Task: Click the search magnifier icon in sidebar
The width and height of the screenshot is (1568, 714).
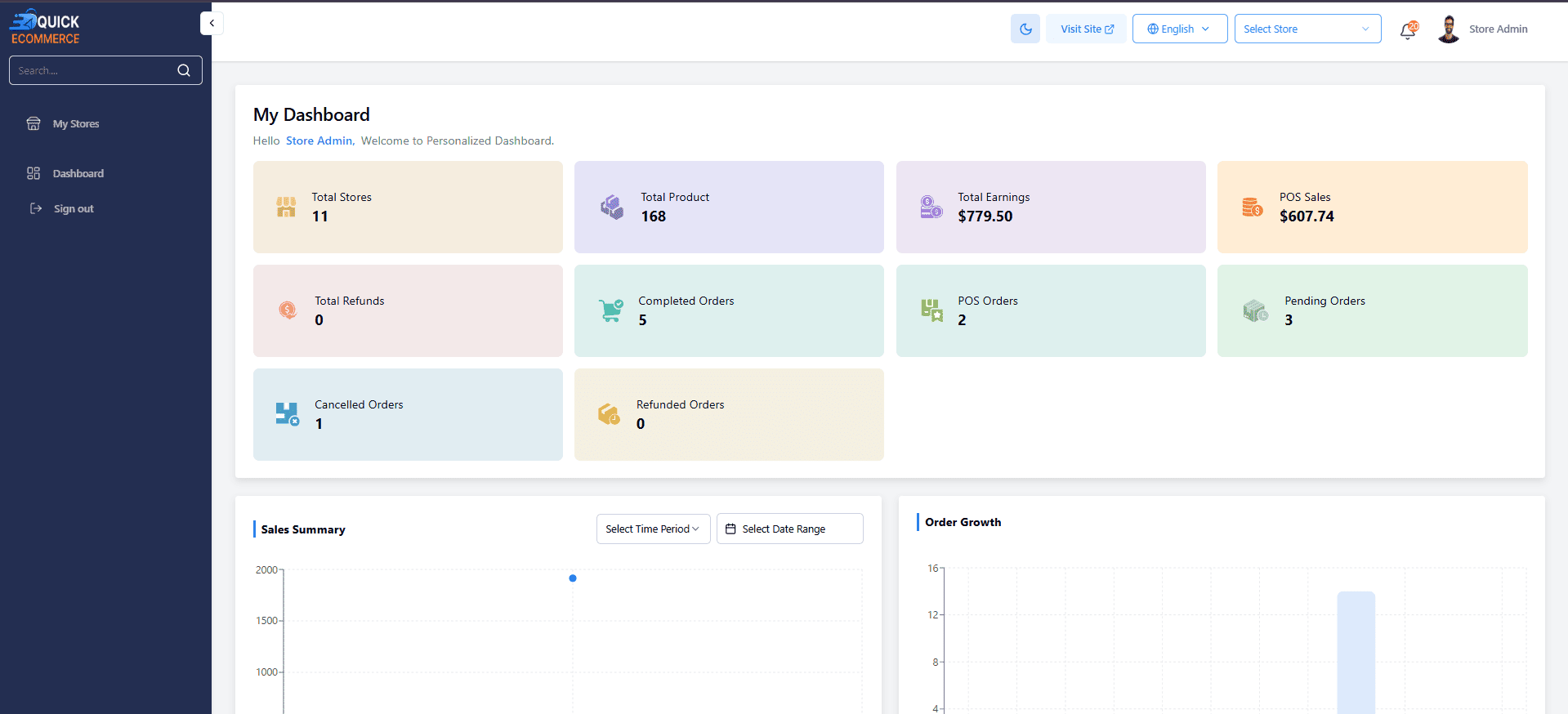Action: pyautogui.click(x=184, y=70)
